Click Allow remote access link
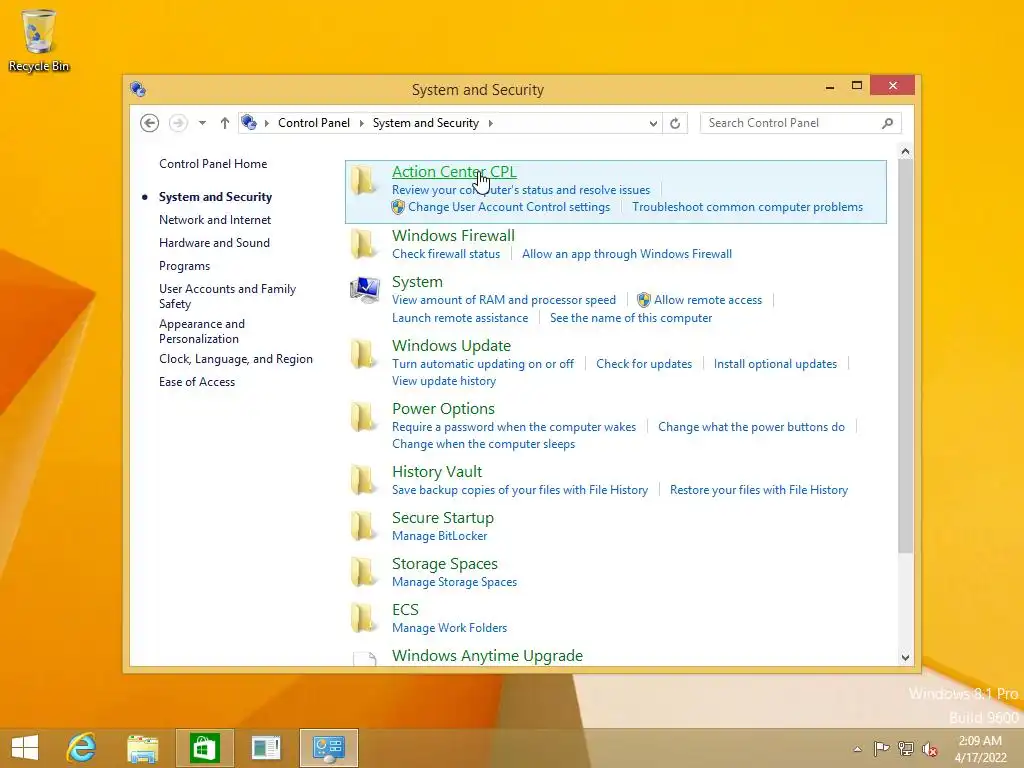 click(x=708, y=300)
